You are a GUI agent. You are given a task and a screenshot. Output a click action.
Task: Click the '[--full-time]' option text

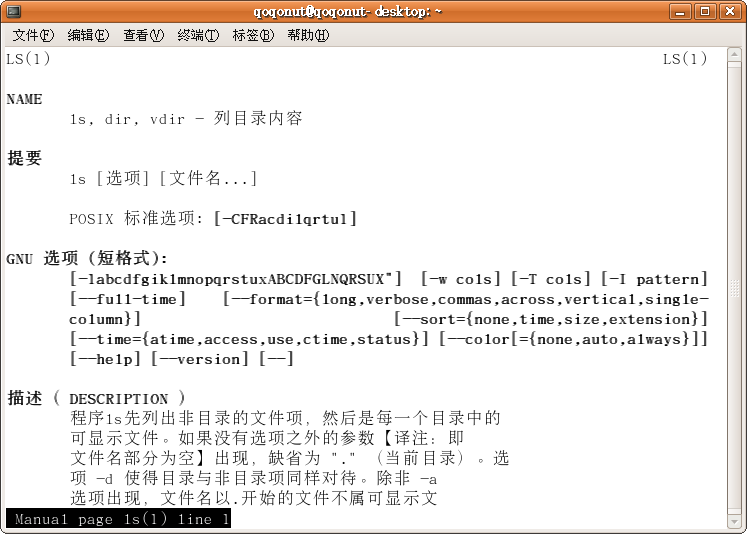pos(128,299)
